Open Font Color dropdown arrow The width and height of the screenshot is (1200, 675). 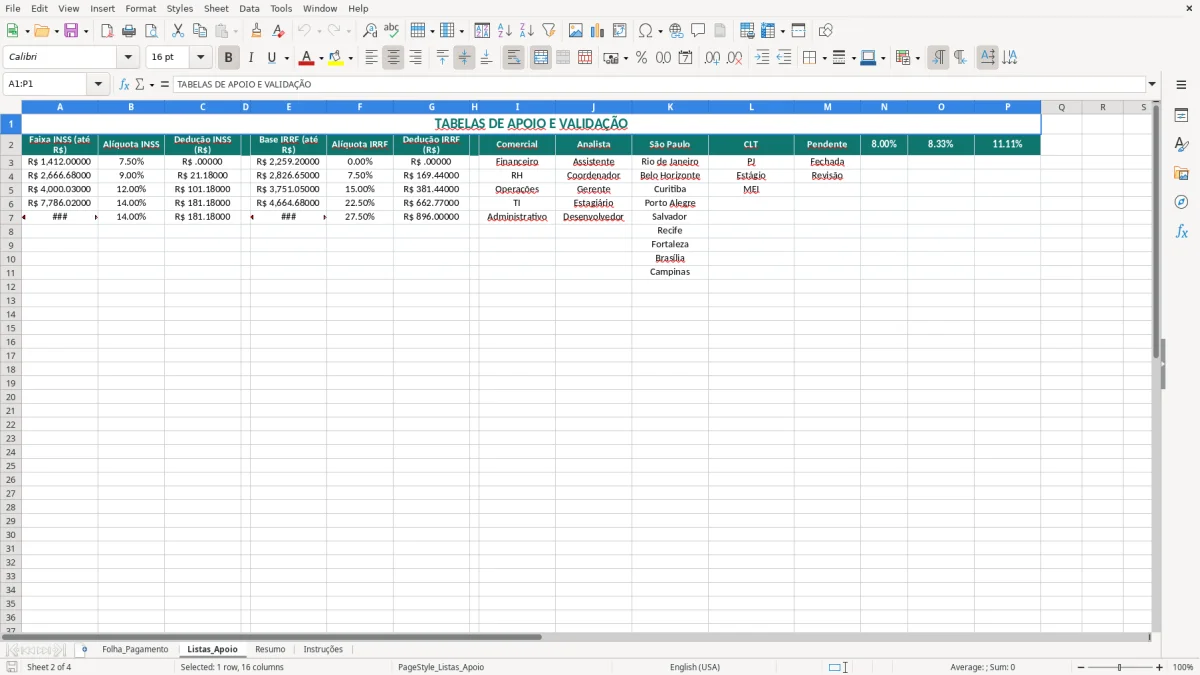tap(321, 58)
